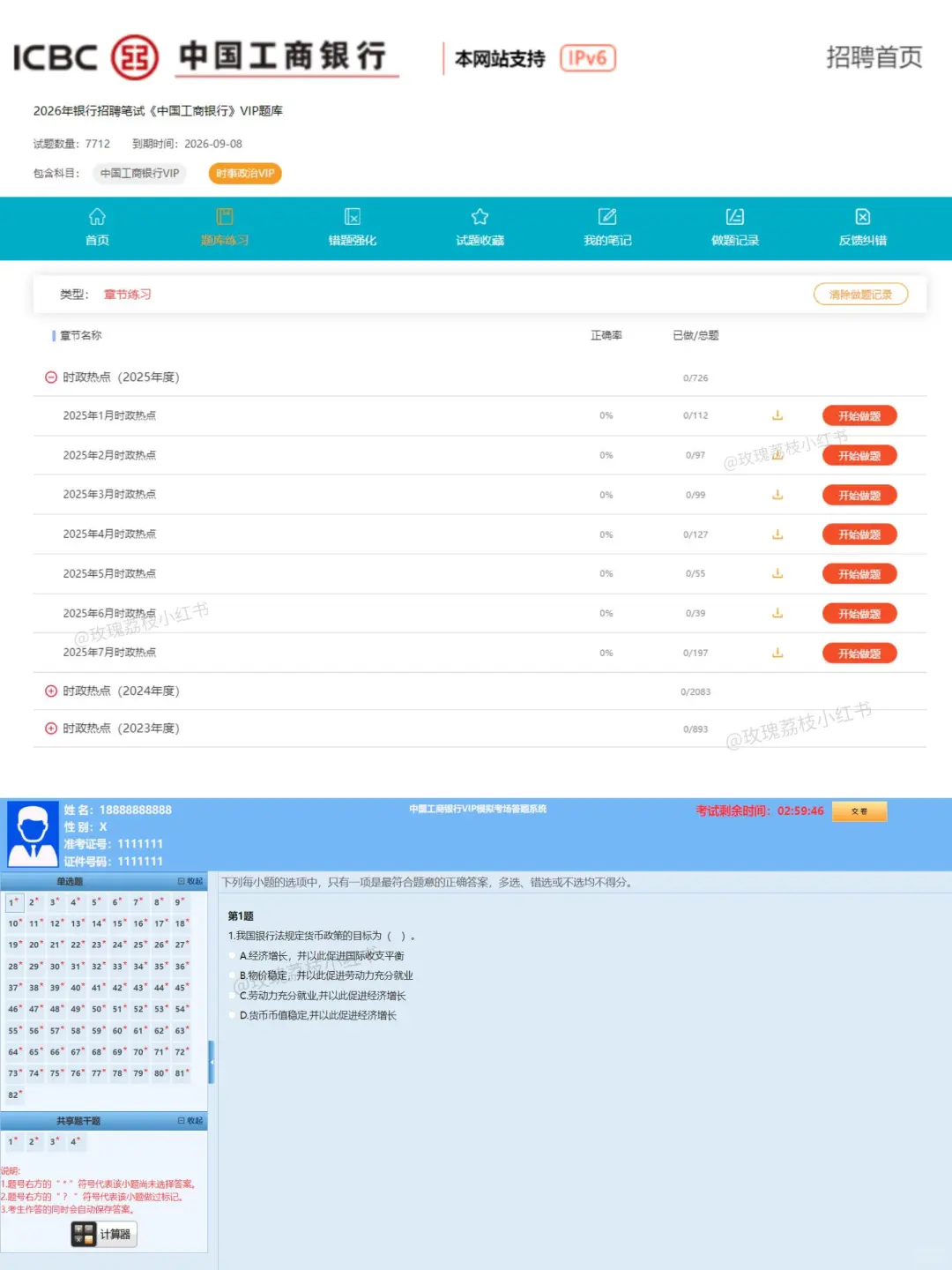Click the 已做/总题 column header
This screenshot has width=952, height=1270.
695,335
